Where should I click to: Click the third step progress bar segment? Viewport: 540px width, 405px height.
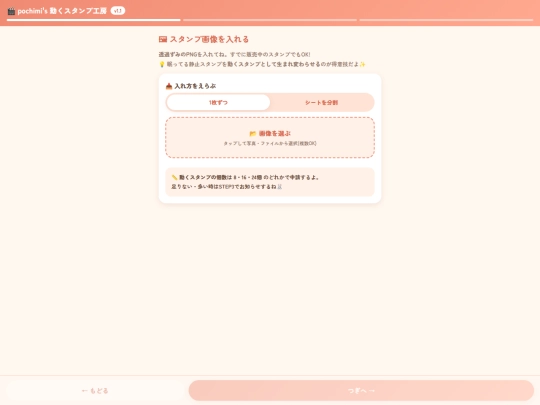pos(446,20)
